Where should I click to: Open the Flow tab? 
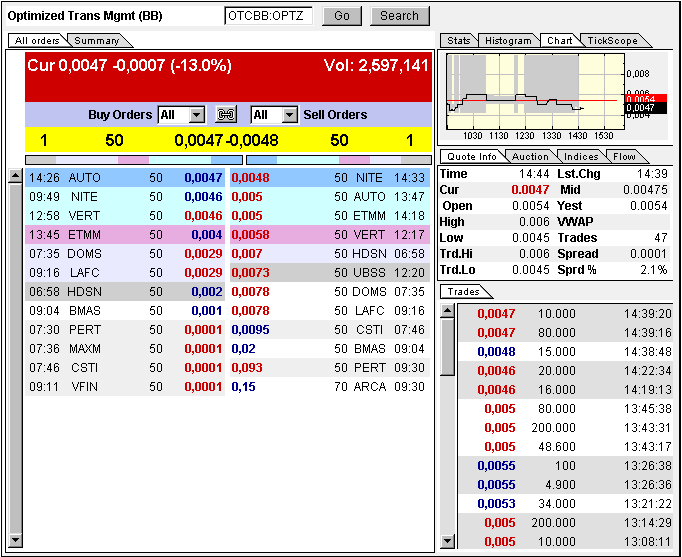(624, 157)
